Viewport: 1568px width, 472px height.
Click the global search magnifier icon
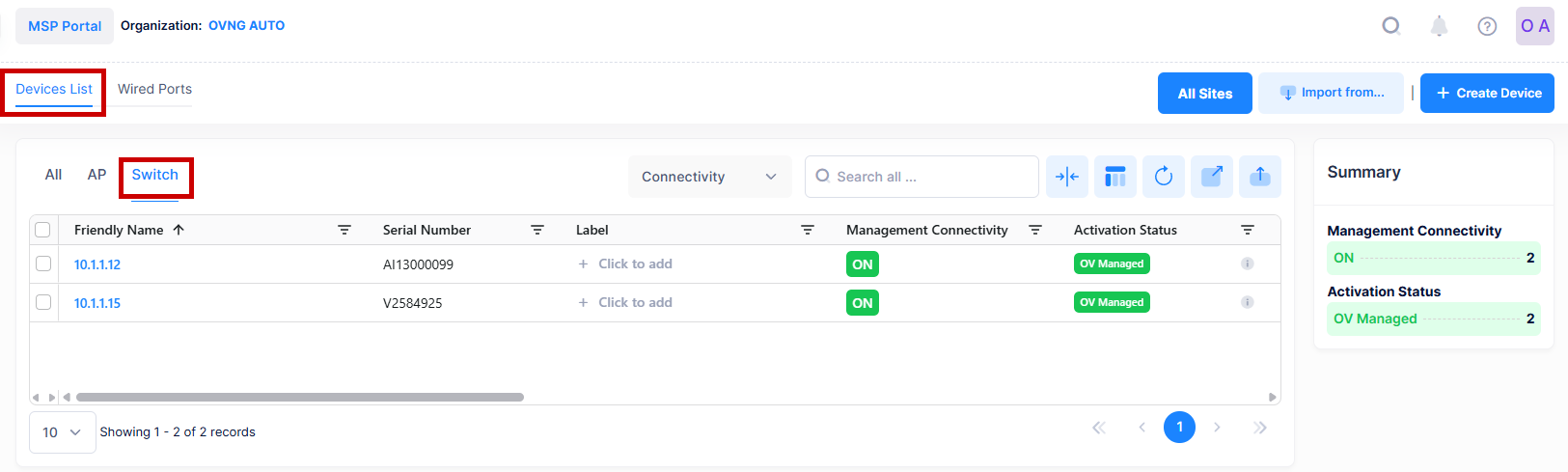click(1390, 26)
